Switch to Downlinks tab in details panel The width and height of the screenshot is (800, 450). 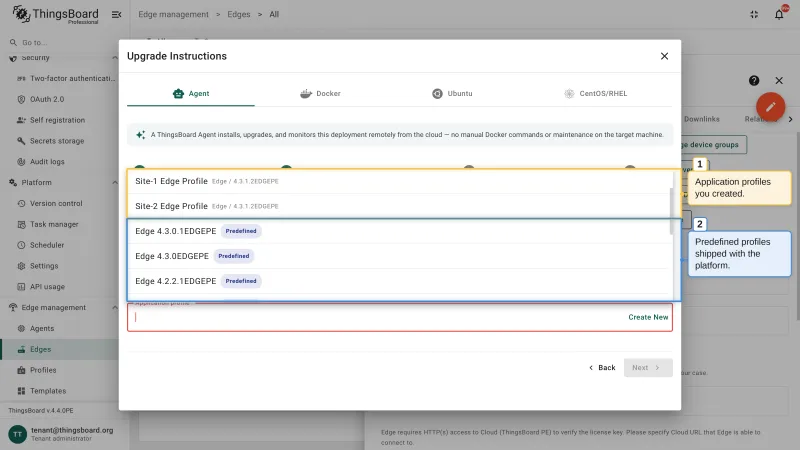click(702, 119)
